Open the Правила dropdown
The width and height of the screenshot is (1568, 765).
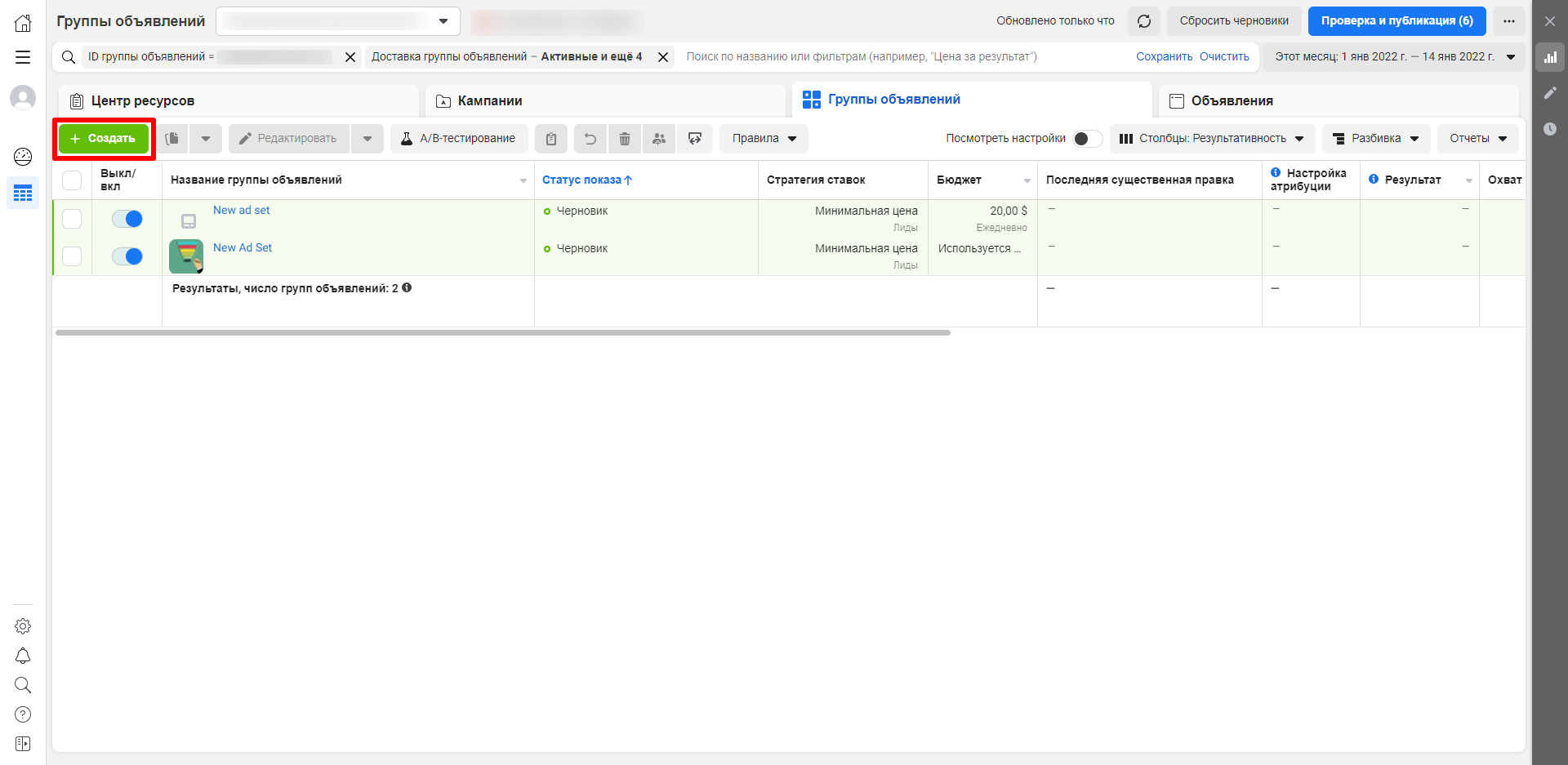coord(764,139)
